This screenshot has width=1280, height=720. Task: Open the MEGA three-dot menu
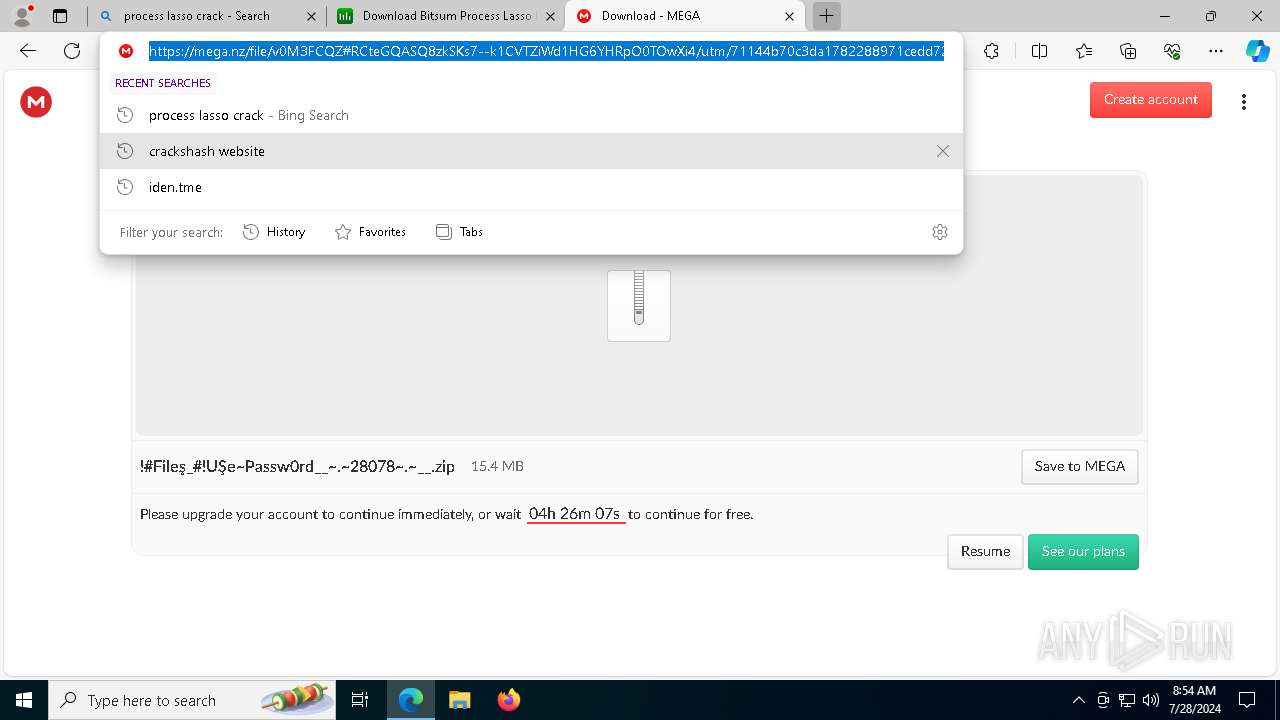tap(1244, 102)
